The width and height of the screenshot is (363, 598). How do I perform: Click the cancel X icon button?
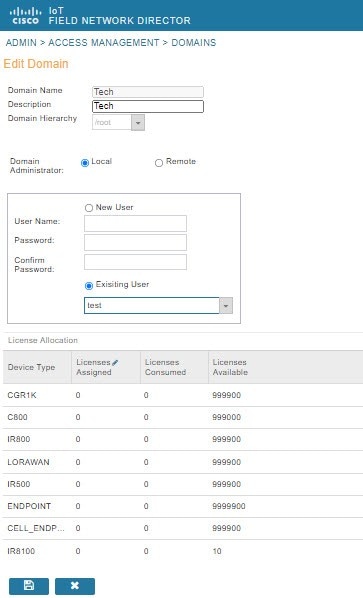tap(75, 586)
